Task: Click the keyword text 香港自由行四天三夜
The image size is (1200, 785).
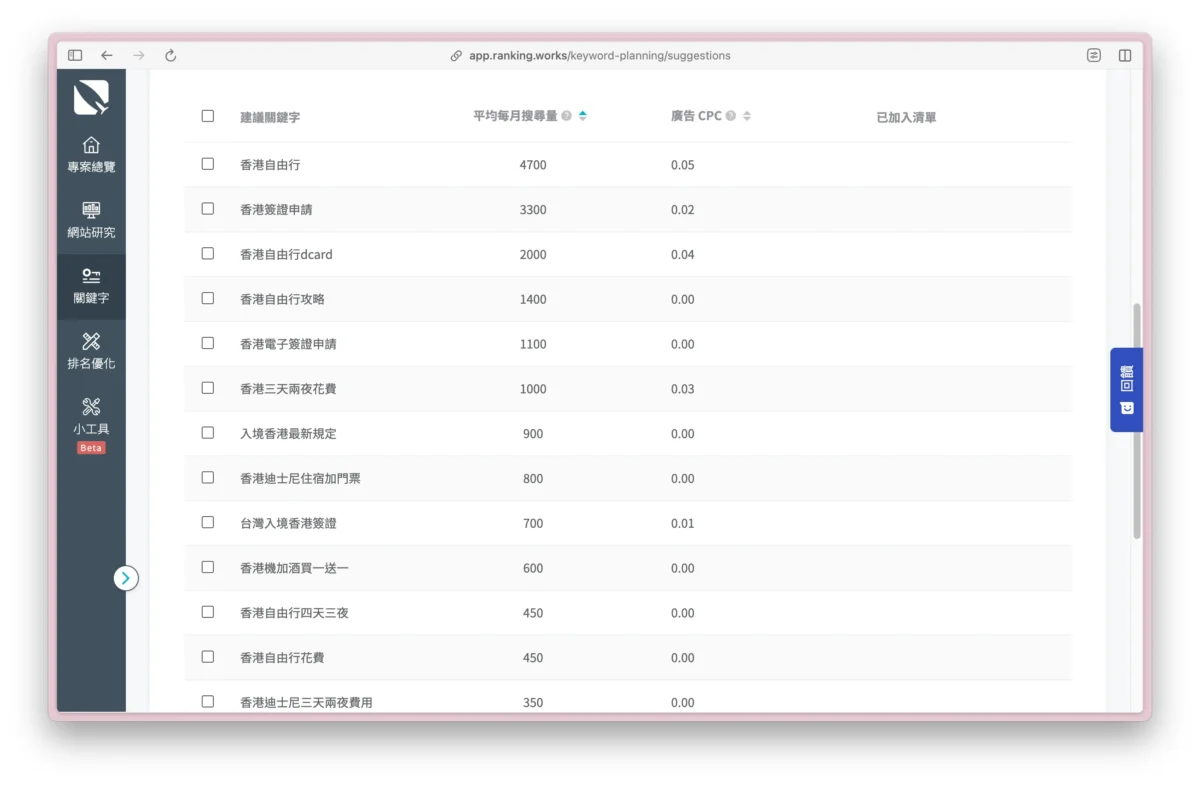Action: (x=294, y=613)
